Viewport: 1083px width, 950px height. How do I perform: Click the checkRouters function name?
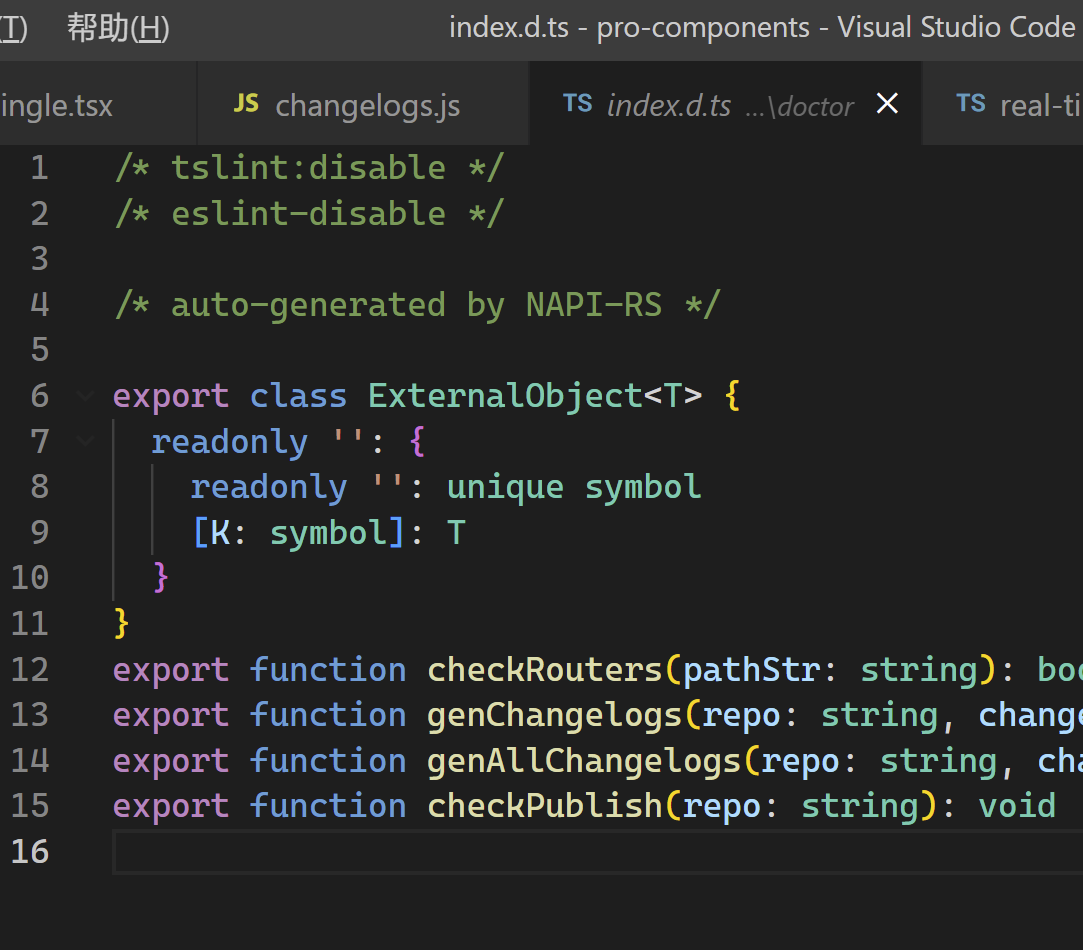coord(545,669)
